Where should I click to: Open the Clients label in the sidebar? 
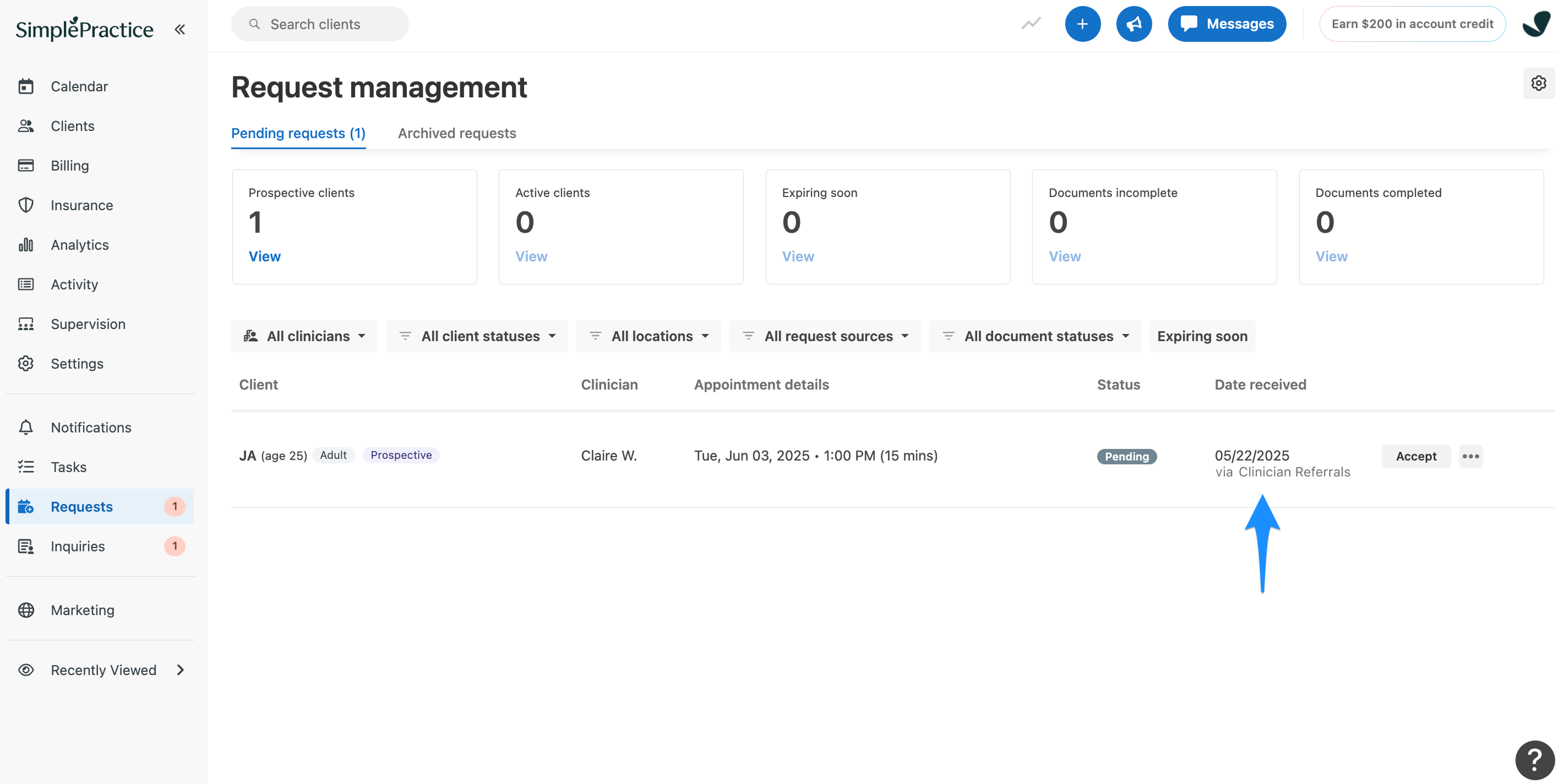73,126
